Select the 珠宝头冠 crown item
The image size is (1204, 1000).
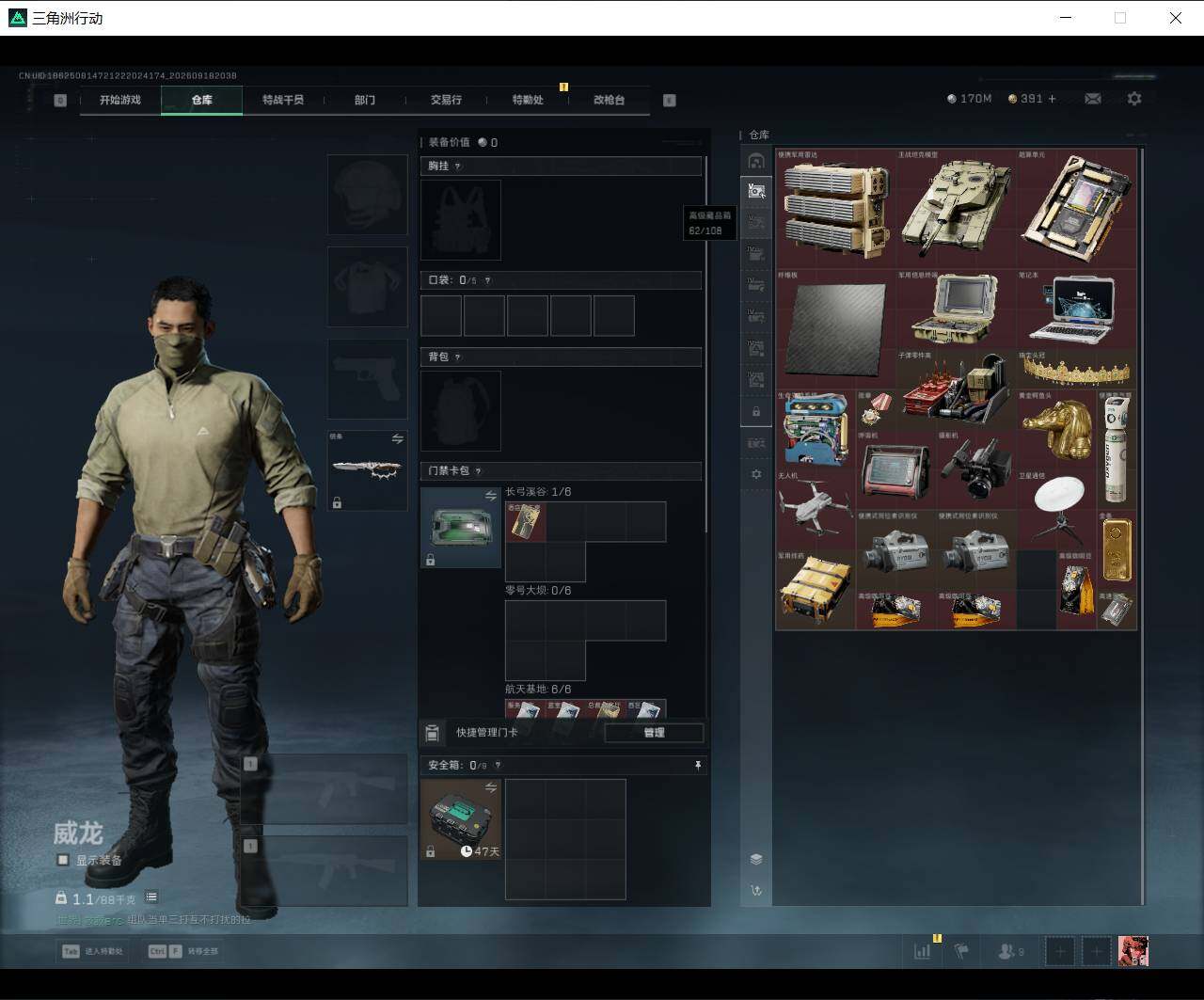1076,370
